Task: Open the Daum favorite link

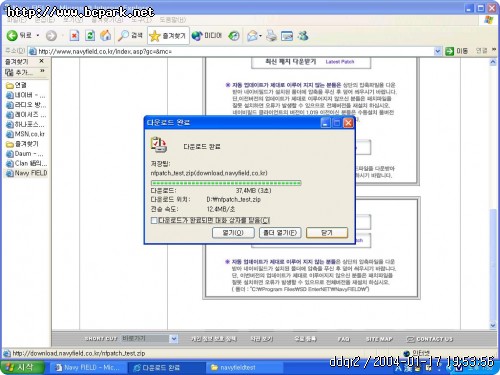Action: (x=25, y=154)
